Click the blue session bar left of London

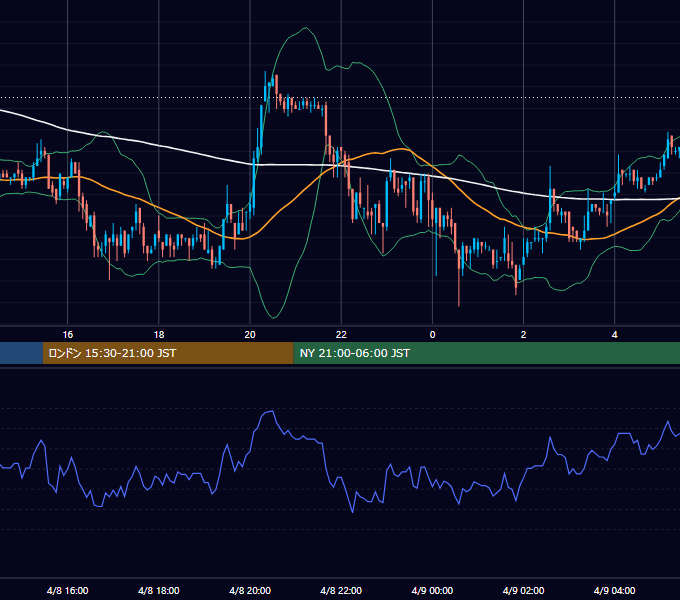tap(21, 353)
